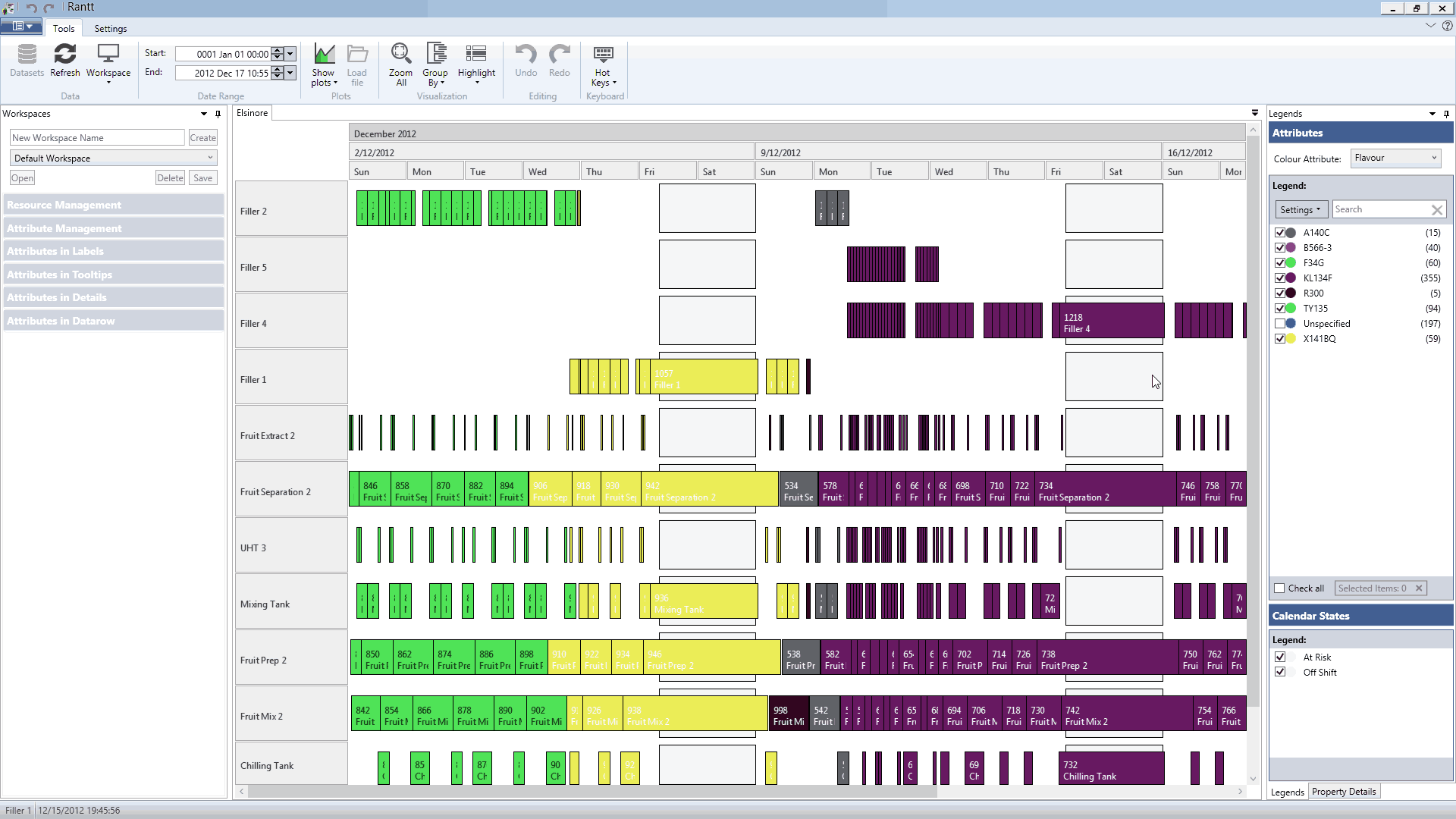Viewport: 1456px width, 819px height.
Task: Click the Refresh data icon
Action: click(x=64, y=55)
